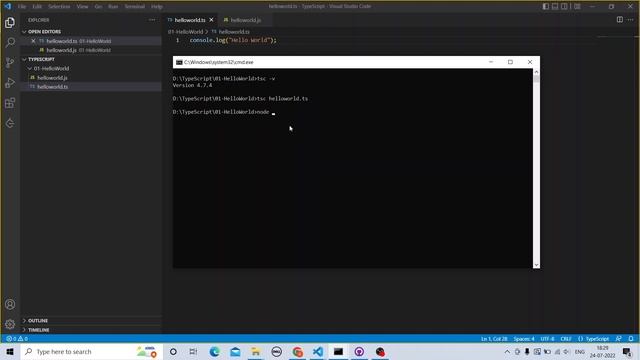Open the Manage gear icon

(10, 324)
